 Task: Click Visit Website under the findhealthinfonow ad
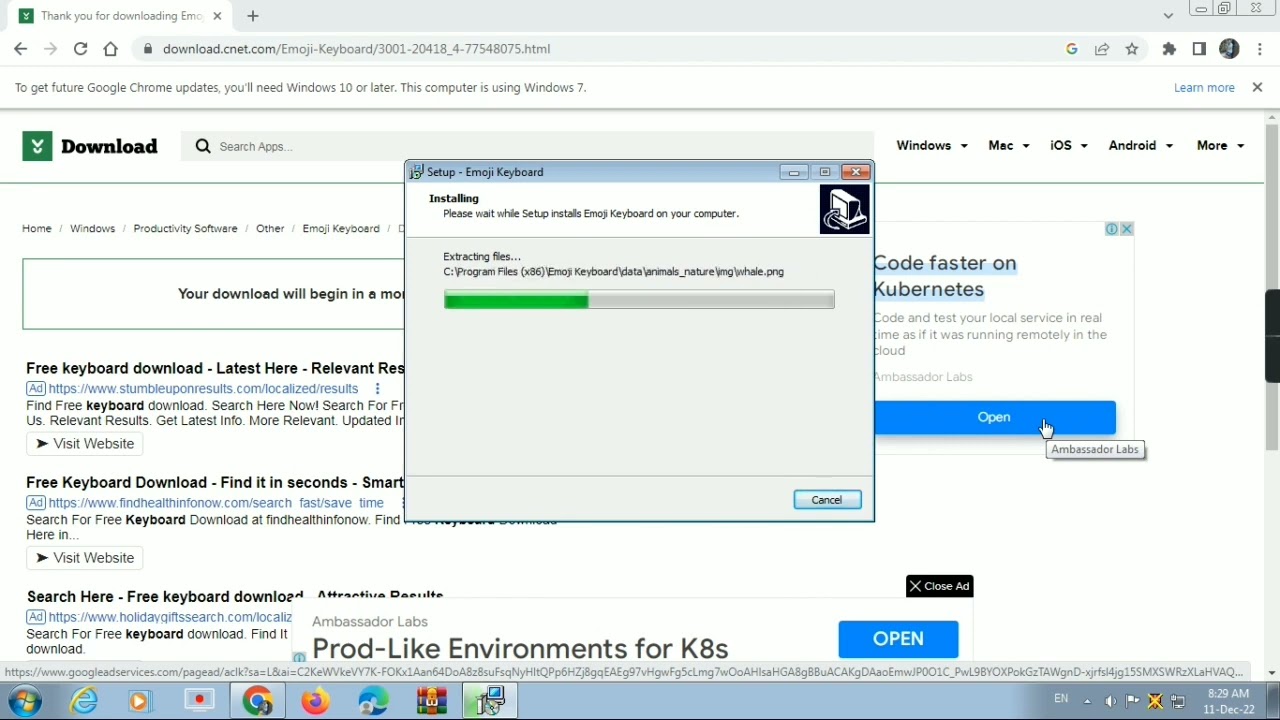[x=85, y=558]
